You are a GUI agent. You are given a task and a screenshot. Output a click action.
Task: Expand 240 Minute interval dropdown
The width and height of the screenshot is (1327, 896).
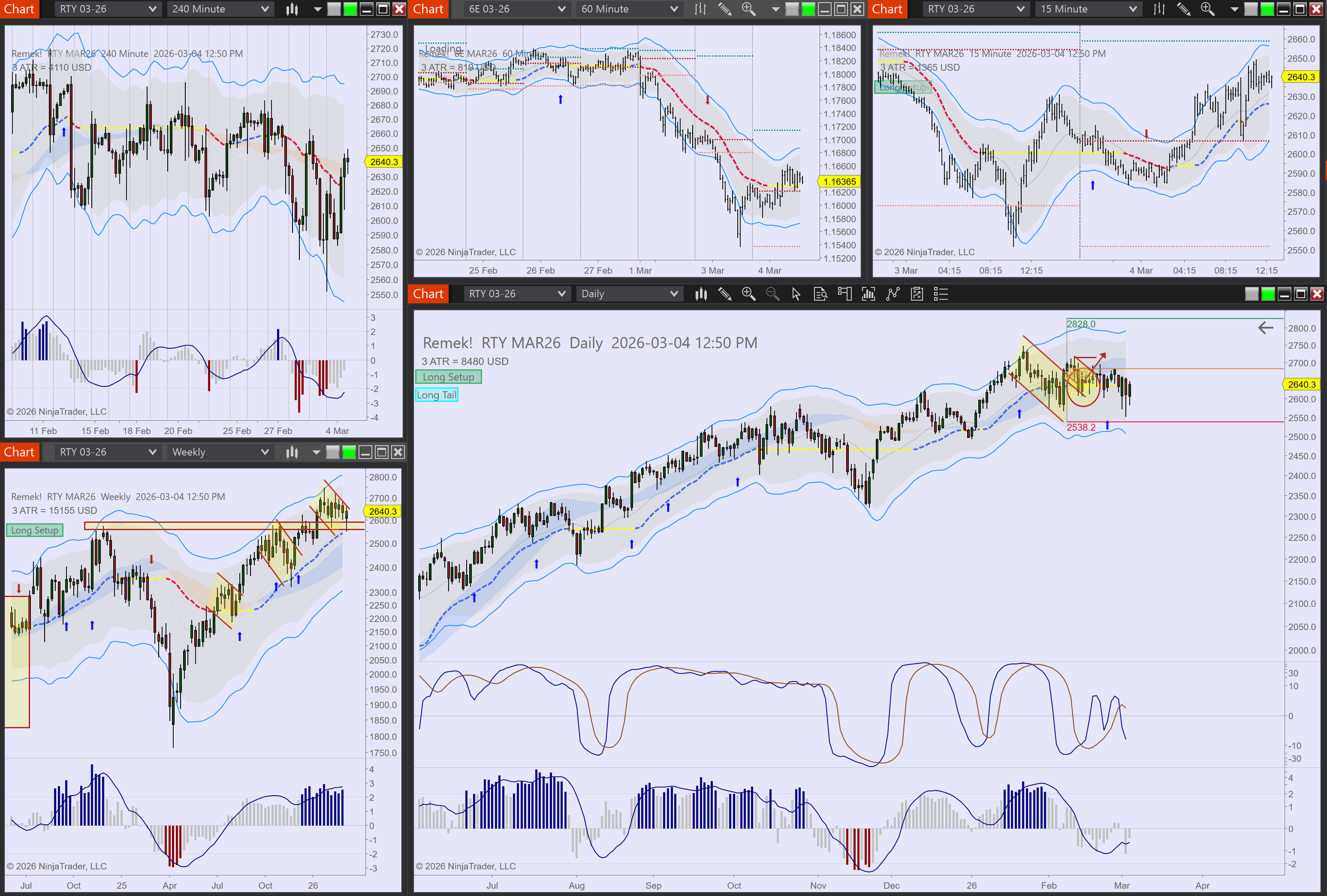tap(219, 9)
